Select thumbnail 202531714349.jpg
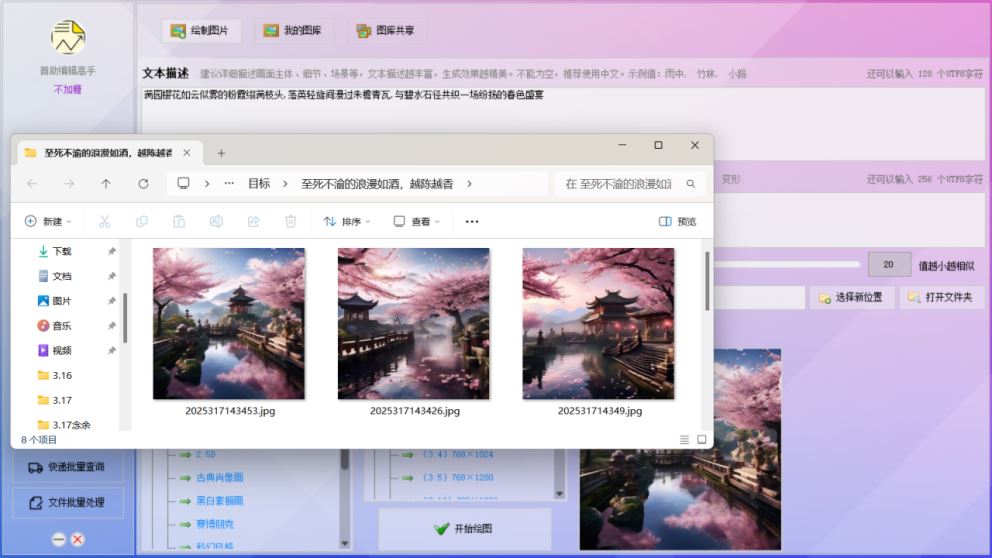This screenshot has height=558, width=992. point(598,323)
